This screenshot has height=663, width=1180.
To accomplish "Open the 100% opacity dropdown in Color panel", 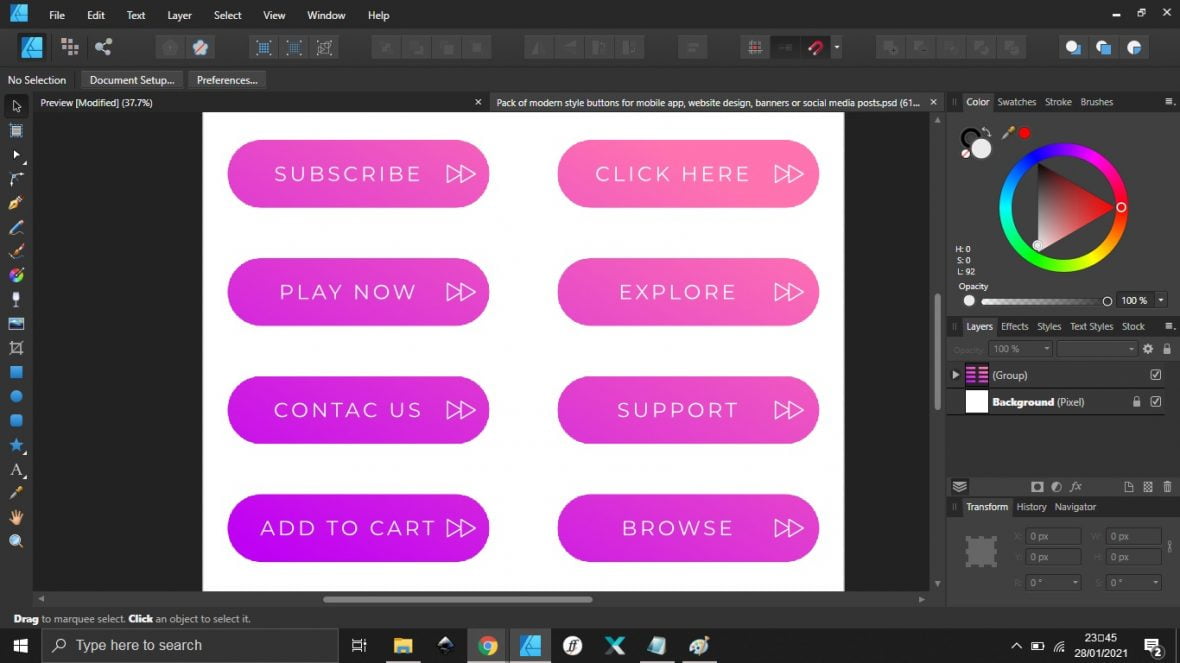I will tap(1158, 300).
